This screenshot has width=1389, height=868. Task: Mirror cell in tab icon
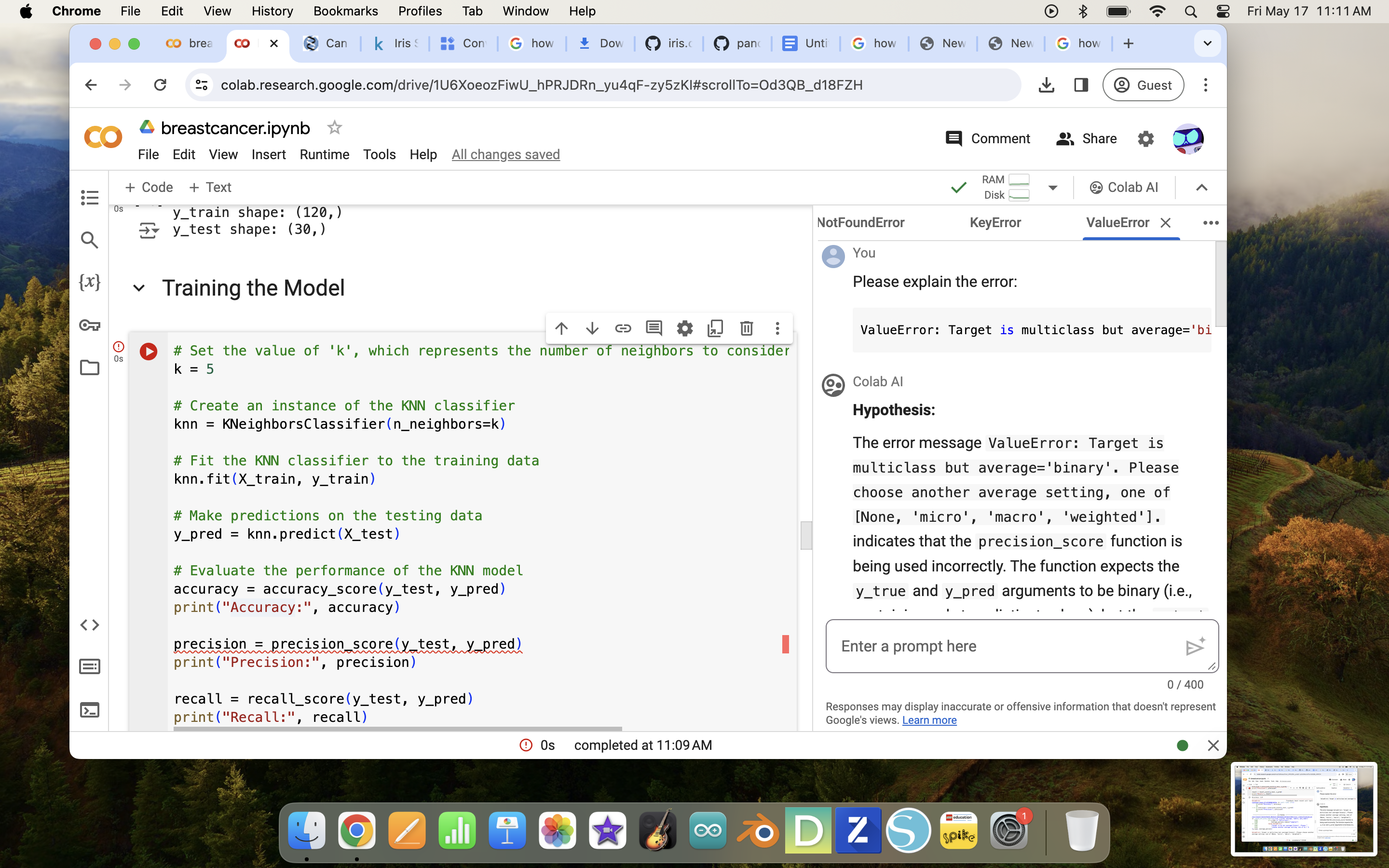[715, 328]
